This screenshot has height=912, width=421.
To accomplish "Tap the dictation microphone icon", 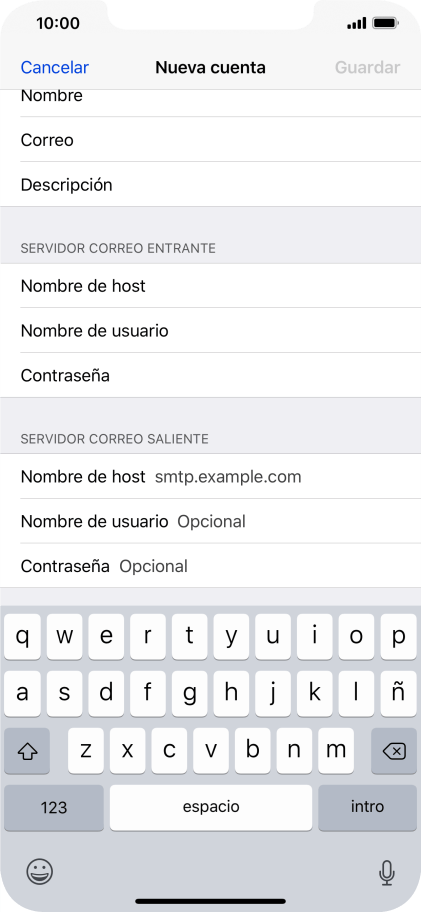I will [386, 872].
